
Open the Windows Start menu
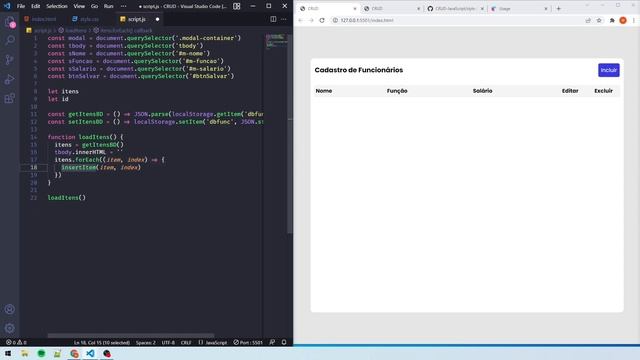pyautogui.click(x=8, y=353)
